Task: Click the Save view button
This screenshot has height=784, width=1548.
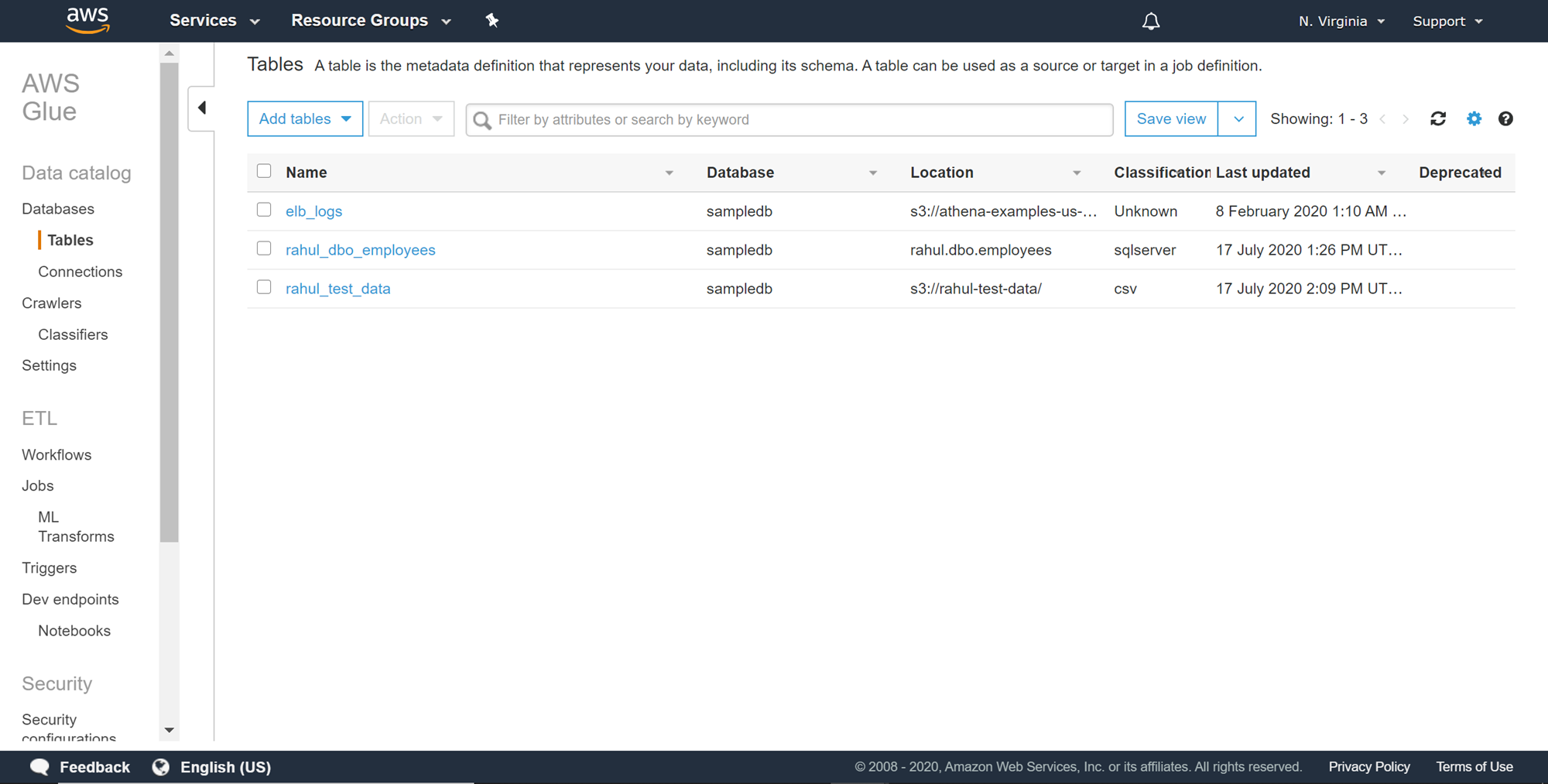Action: pos(1171,119)
